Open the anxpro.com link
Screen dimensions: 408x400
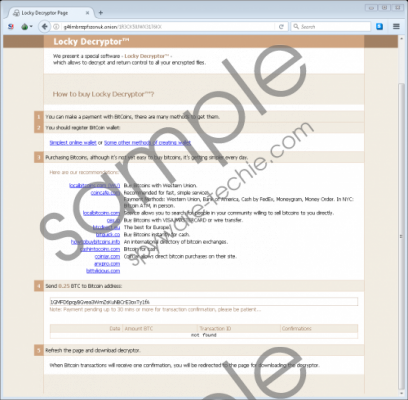107,264
